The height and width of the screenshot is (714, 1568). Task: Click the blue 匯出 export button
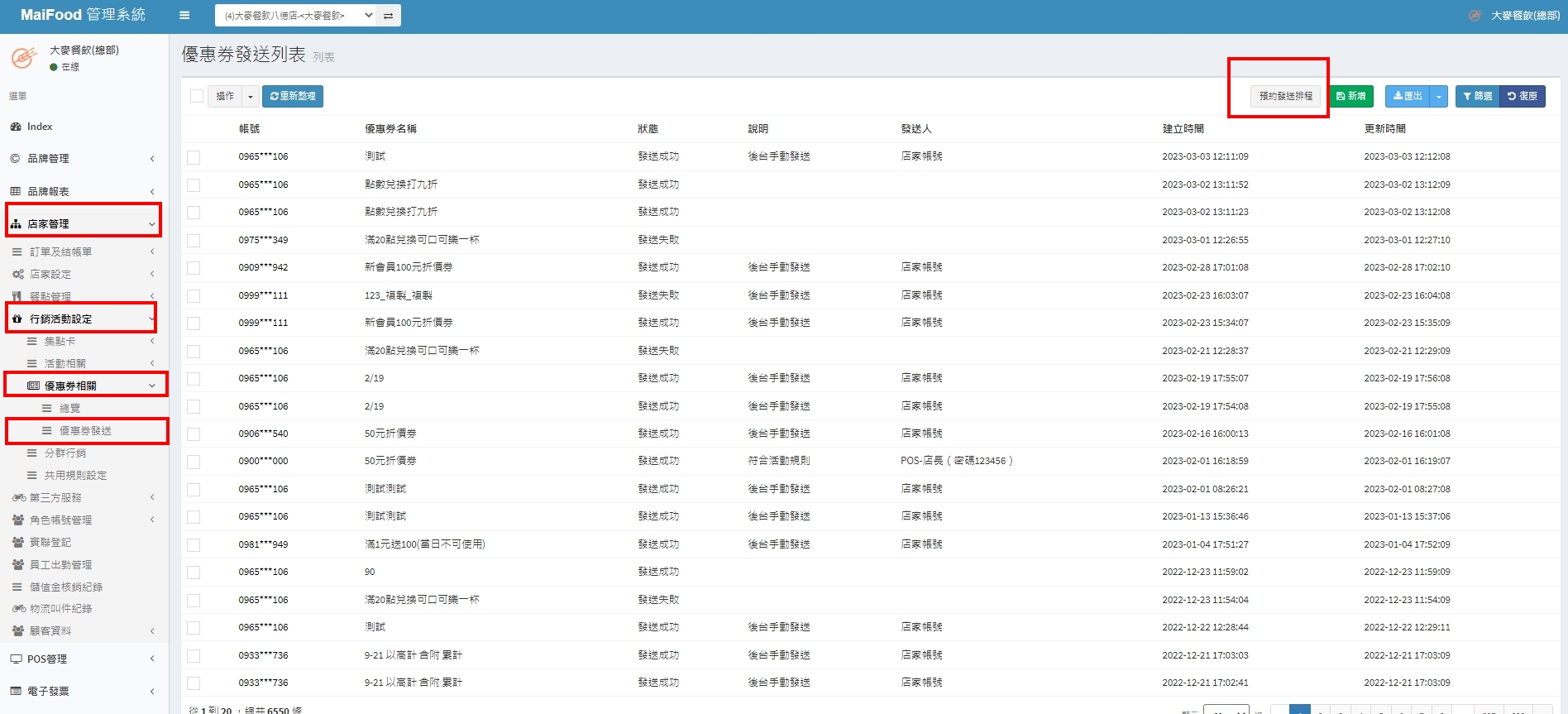tap(1407, 97)
